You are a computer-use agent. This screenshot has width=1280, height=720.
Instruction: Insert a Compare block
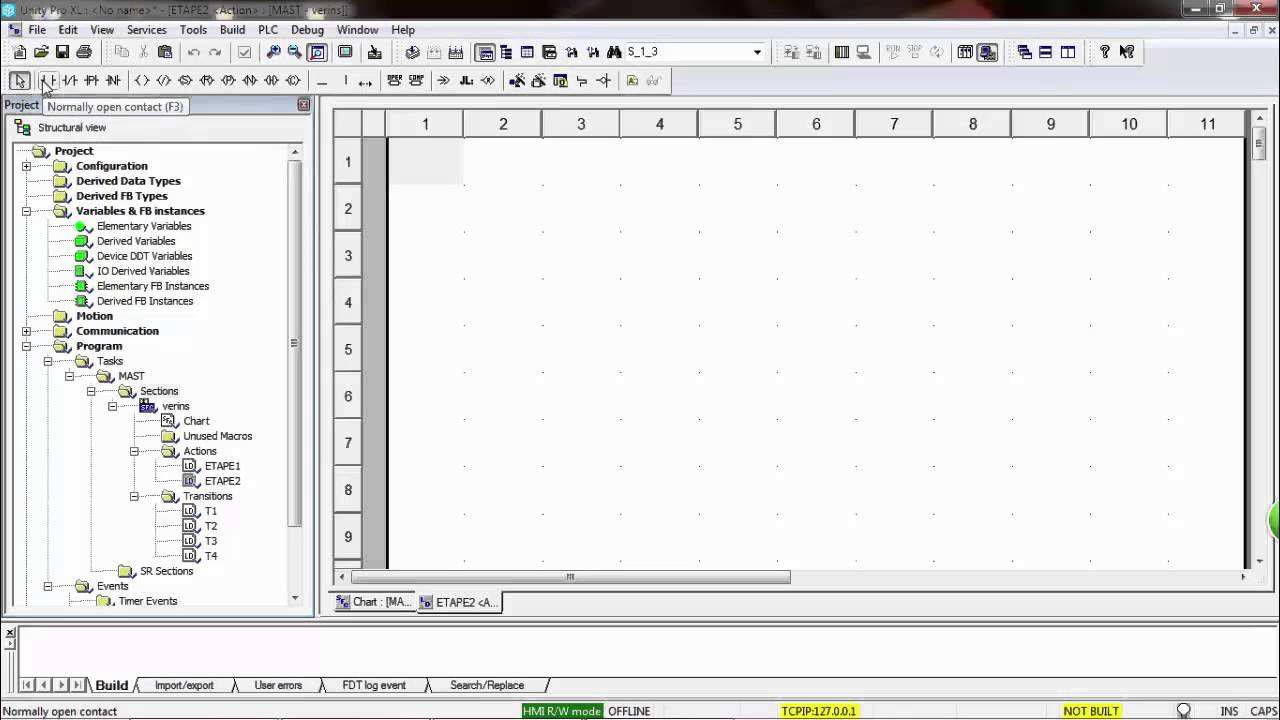[x=416, y=81]
